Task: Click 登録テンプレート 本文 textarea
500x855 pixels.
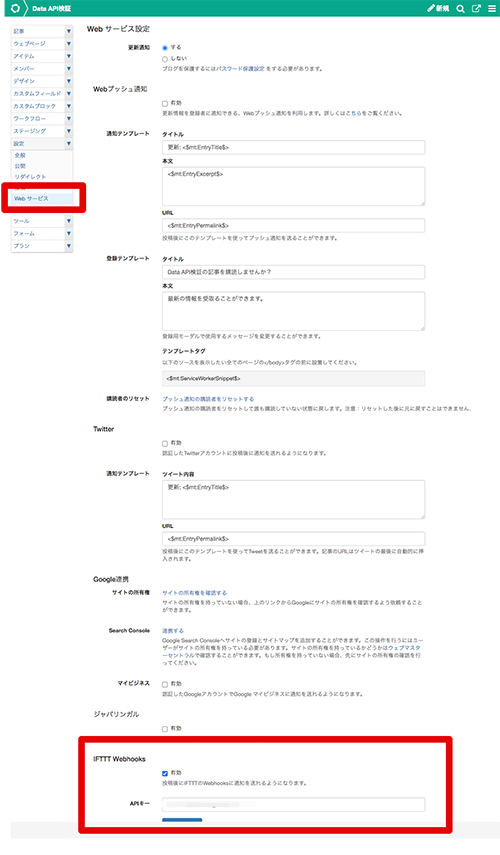Action: 293,311
